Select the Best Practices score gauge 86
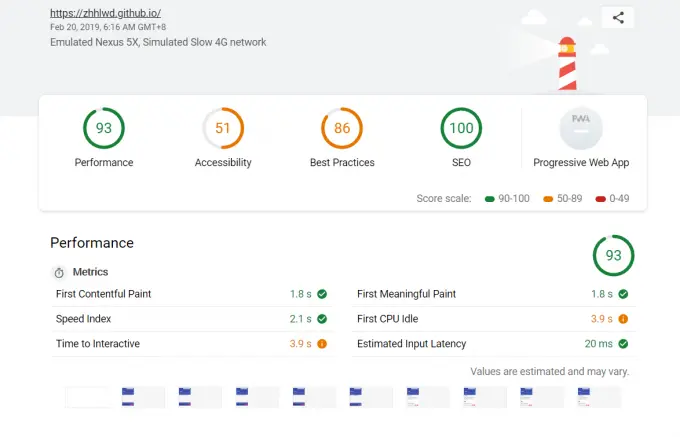 [342, 128]
